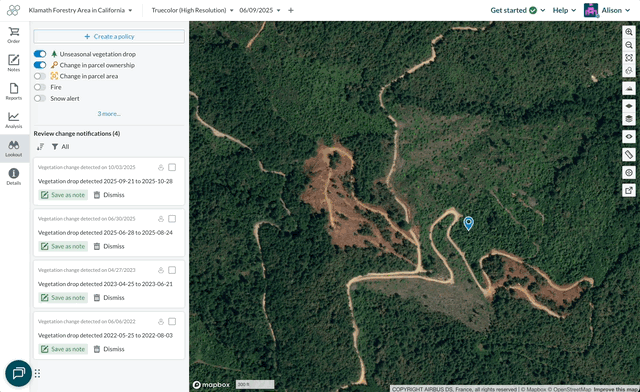The height and width of the screenshot is (392, 640).
Task: Disable Unseasonal vegetation drop toggle
Action: tap(40, 54)
